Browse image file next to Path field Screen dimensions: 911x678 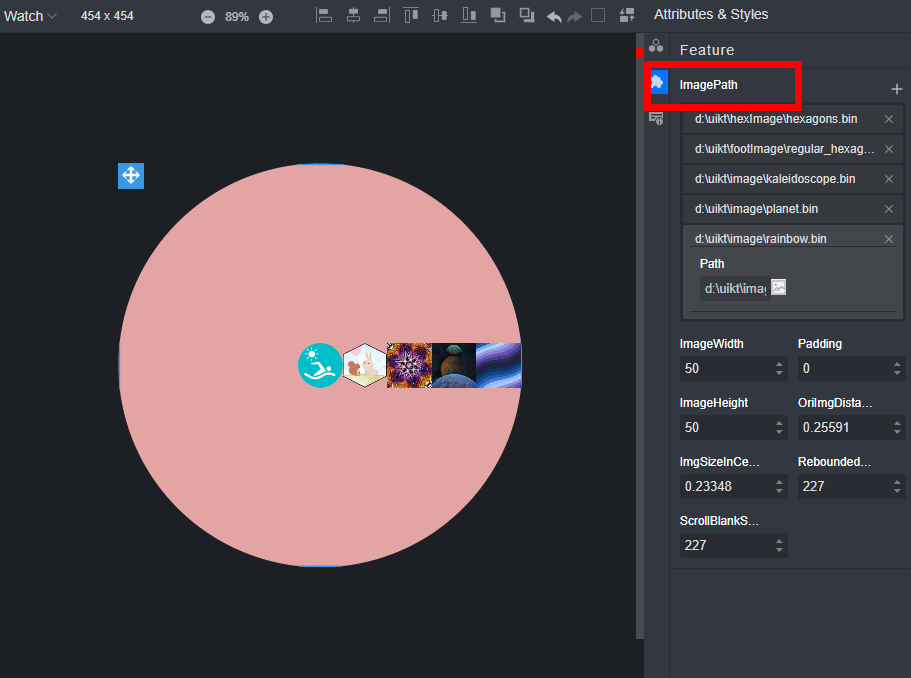pos(779,288)
